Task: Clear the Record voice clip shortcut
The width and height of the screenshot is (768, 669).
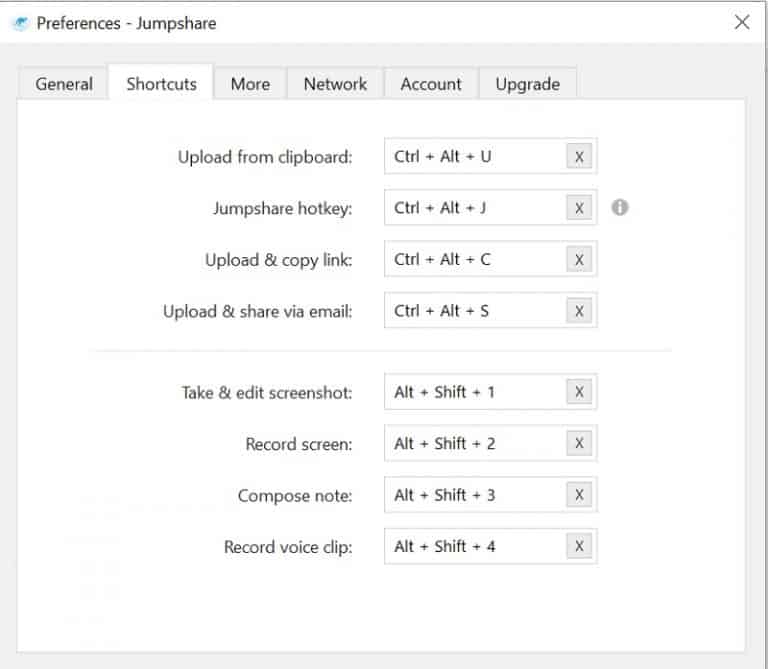Action: point(579,546)
